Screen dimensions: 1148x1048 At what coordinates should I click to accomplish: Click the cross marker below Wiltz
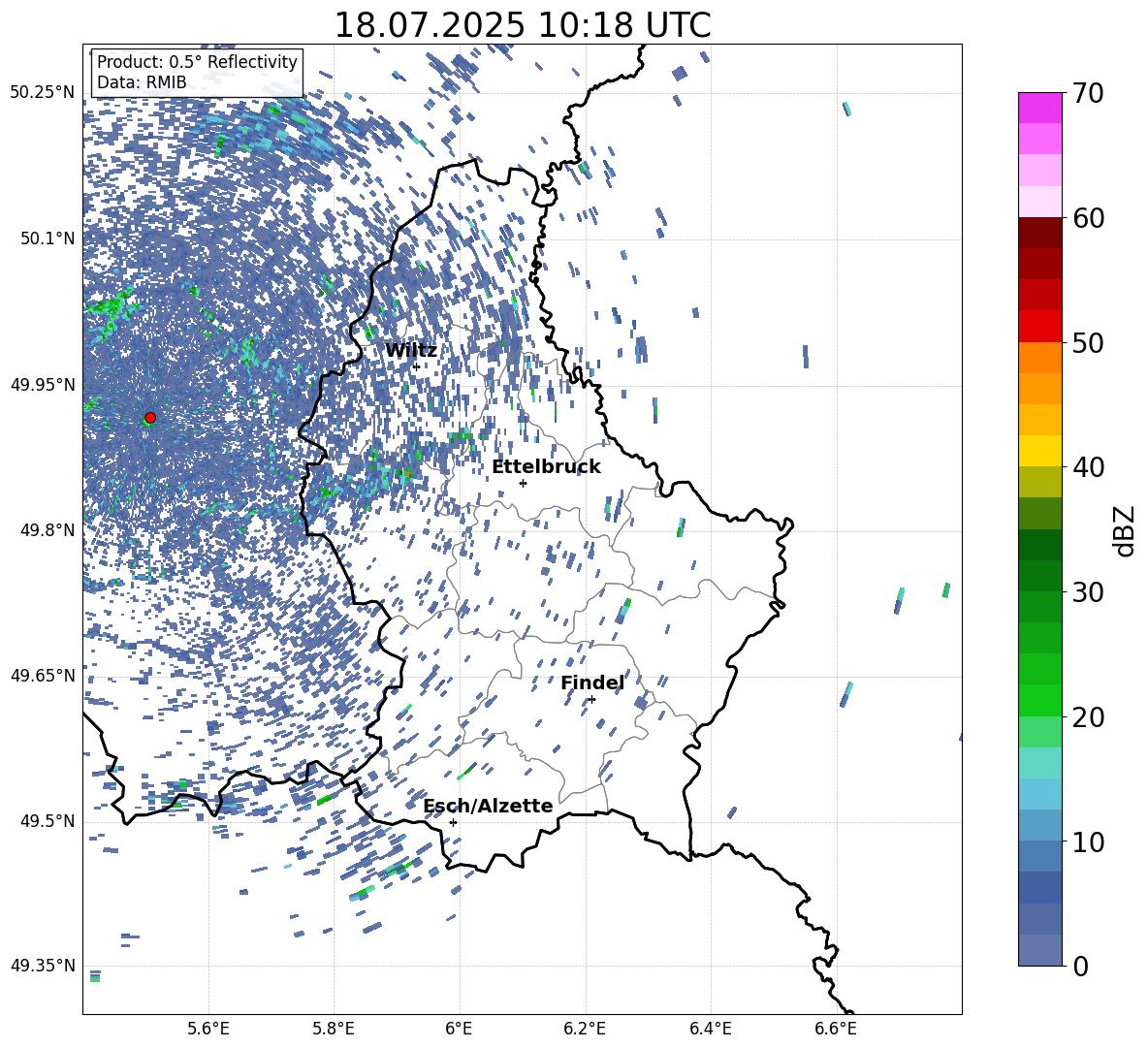click(417, 366)
